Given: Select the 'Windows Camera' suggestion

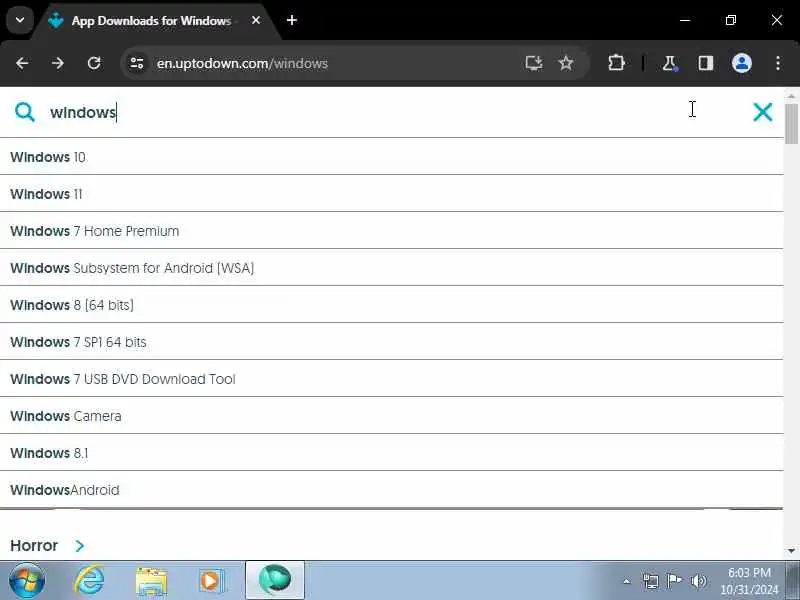Looking at the screenshot, I should tap(391, 416).
